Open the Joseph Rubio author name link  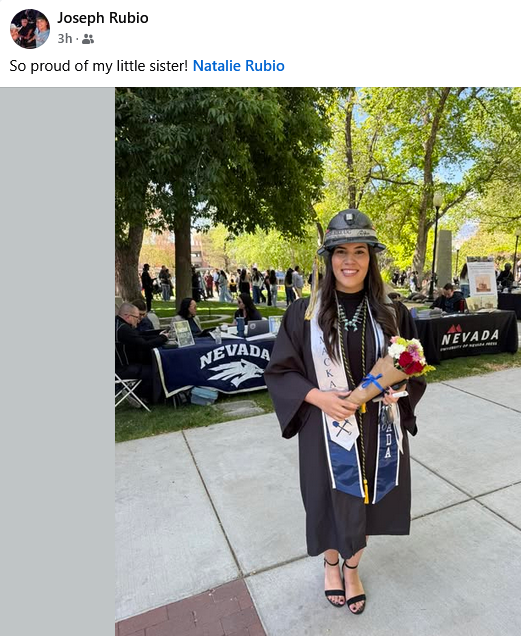pos(103,18)
